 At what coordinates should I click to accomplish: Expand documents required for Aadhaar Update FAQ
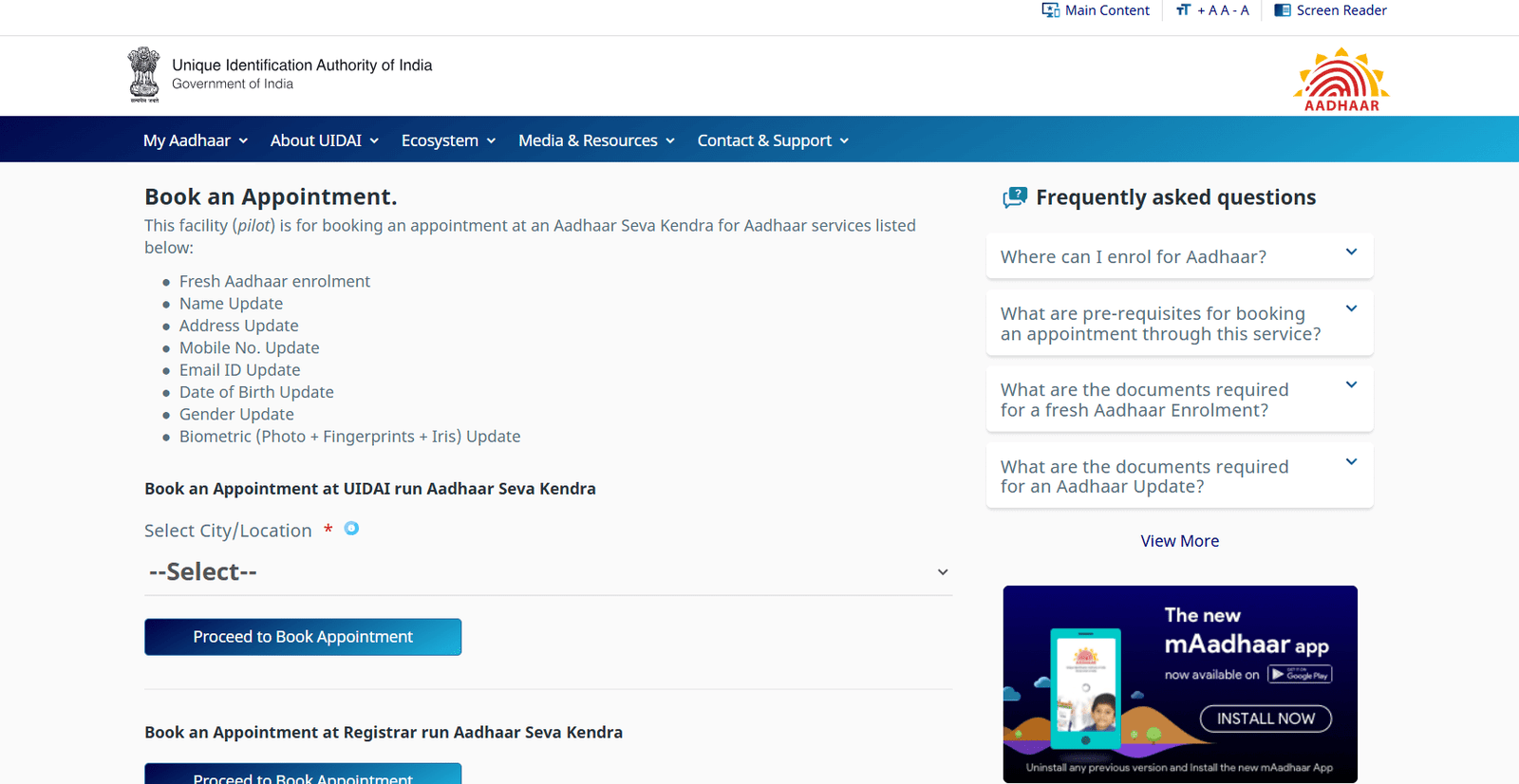pos(1179,476)
